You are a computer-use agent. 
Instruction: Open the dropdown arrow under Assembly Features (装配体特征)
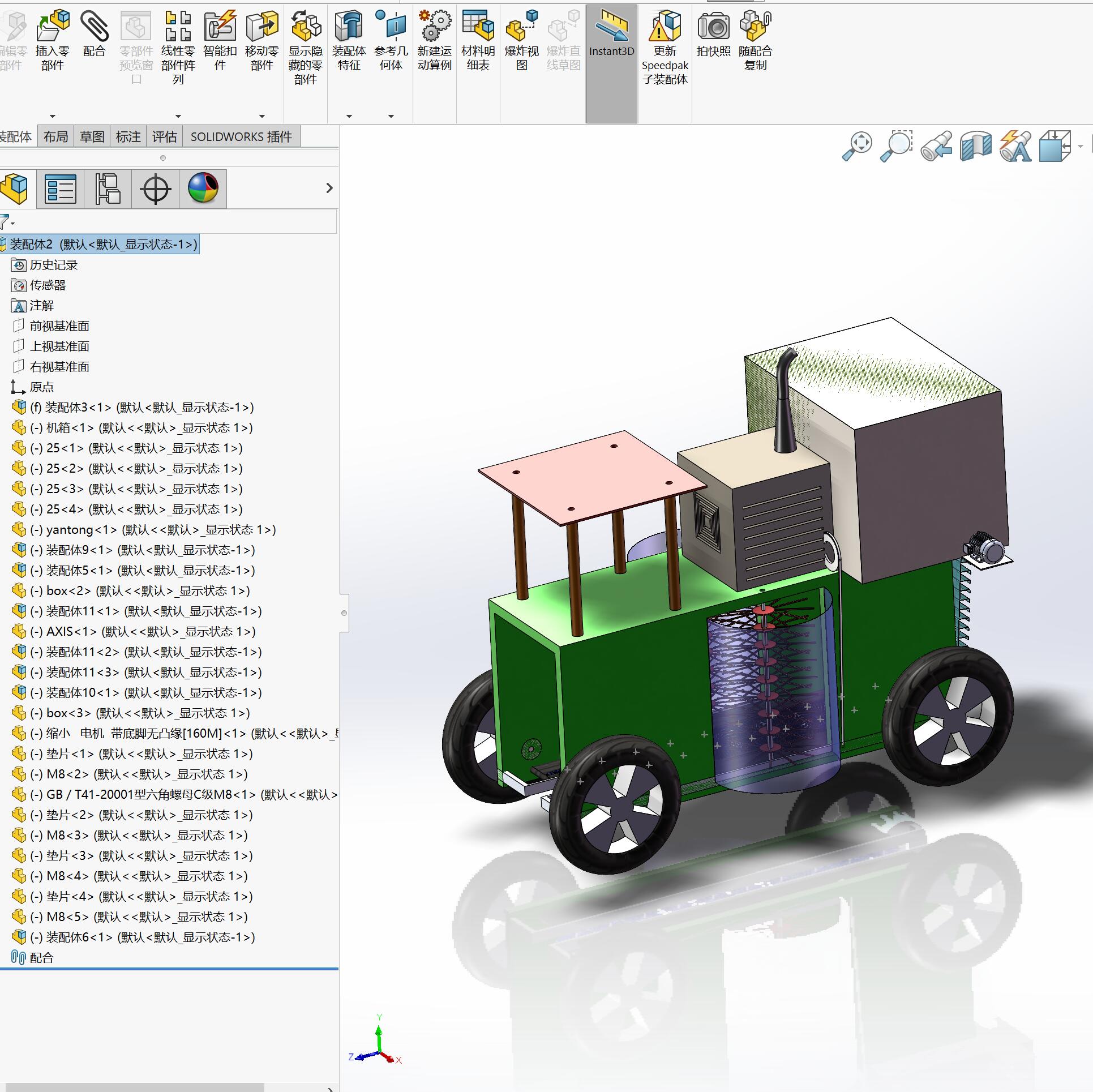click(349, 116)
